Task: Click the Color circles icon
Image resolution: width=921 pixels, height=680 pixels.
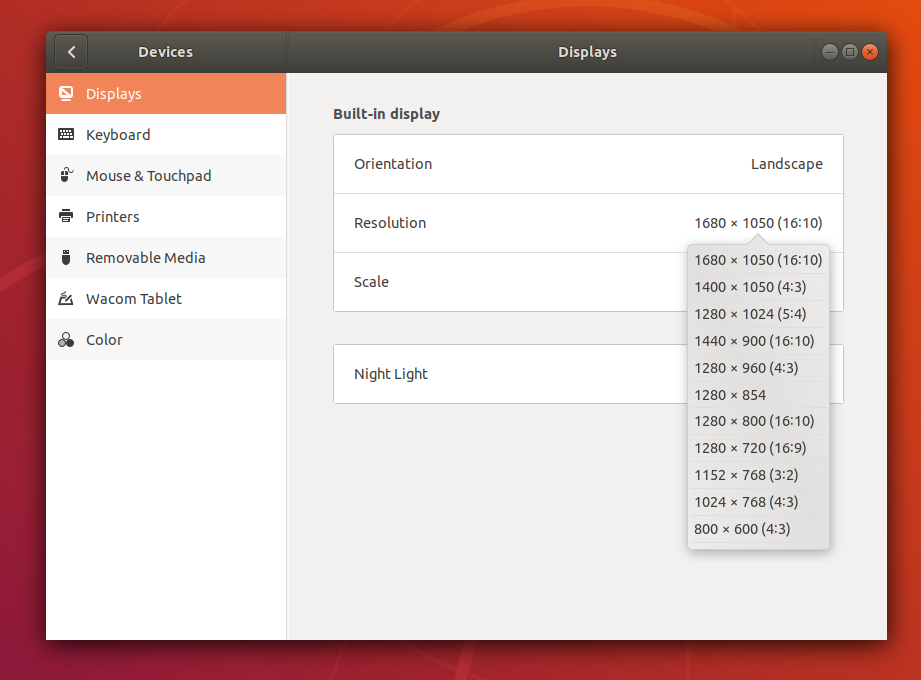Action: tap(66, 339)
